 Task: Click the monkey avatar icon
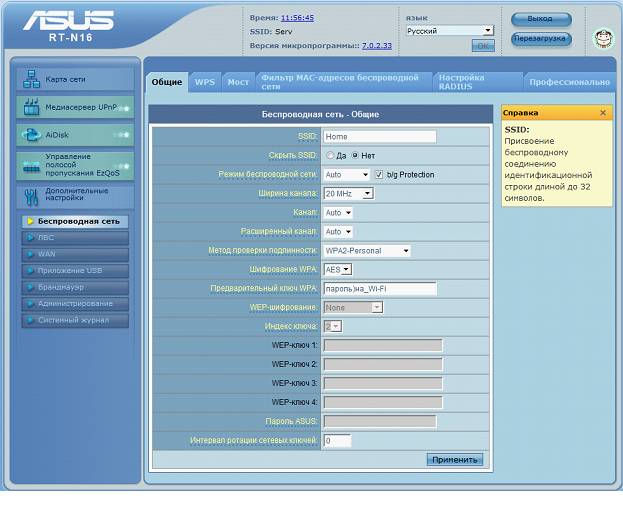(x=603, y=39)
